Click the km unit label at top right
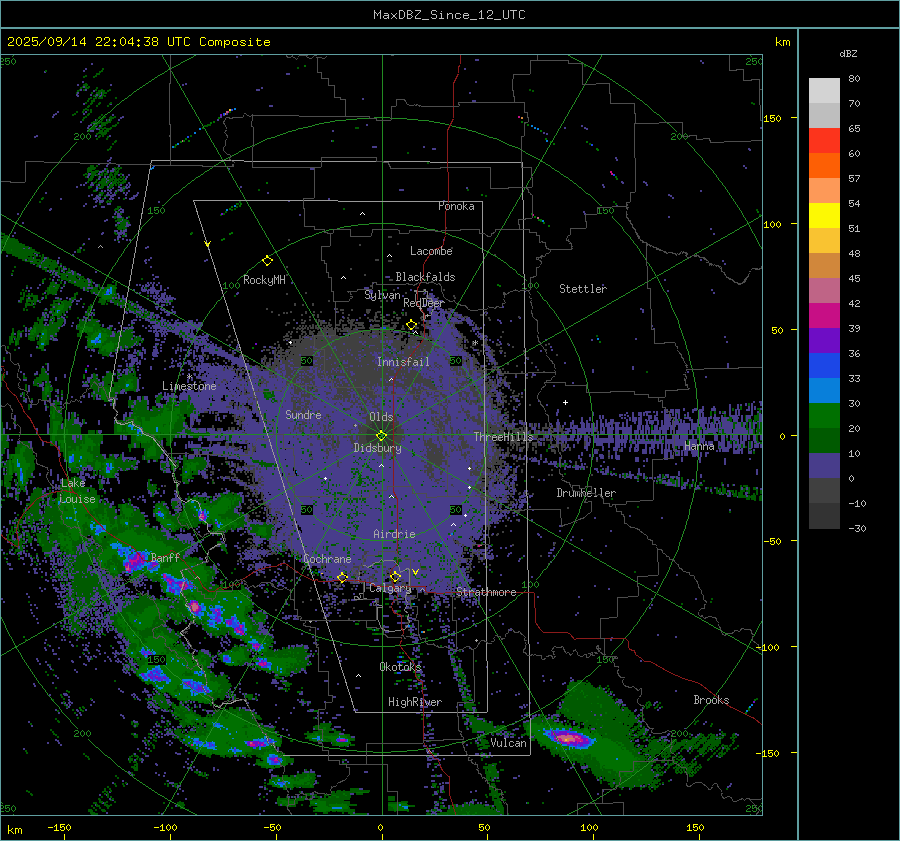 [x=782, y=42]
